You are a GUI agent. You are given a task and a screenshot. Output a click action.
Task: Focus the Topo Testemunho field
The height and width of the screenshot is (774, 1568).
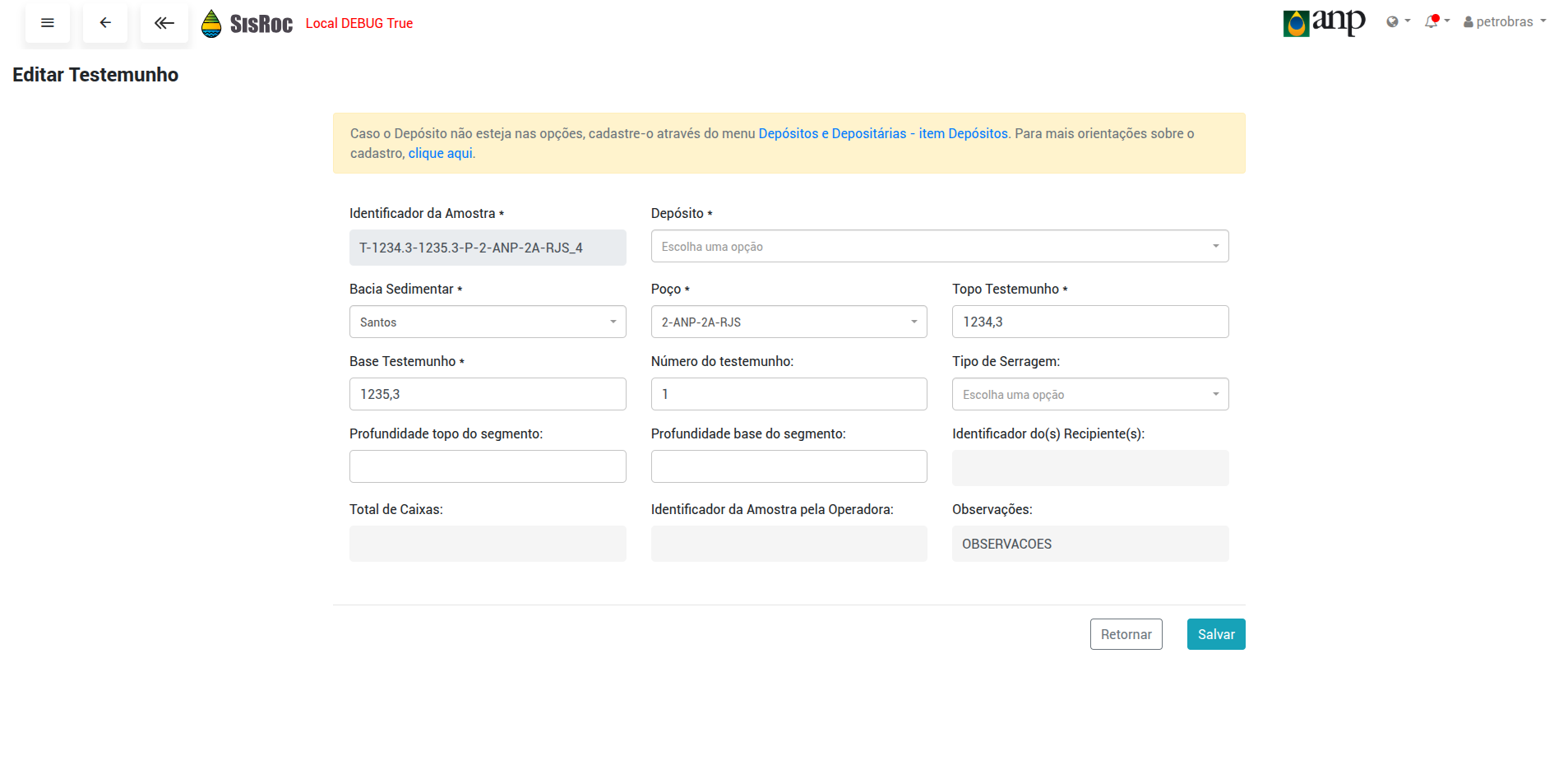[1089, 322]
